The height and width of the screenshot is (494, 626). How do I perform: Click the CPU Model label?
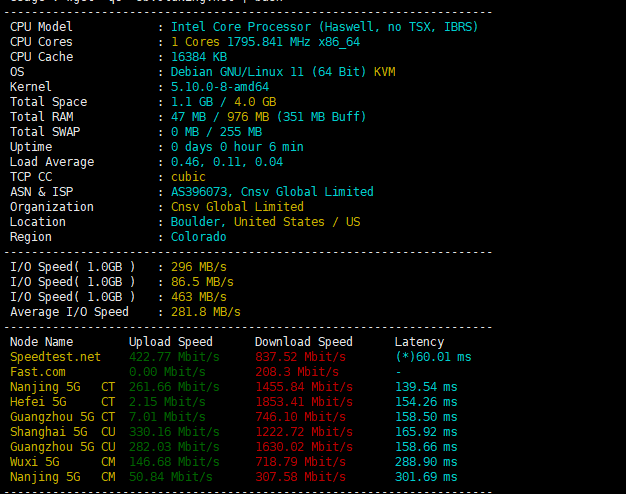(x=42, y=27)
